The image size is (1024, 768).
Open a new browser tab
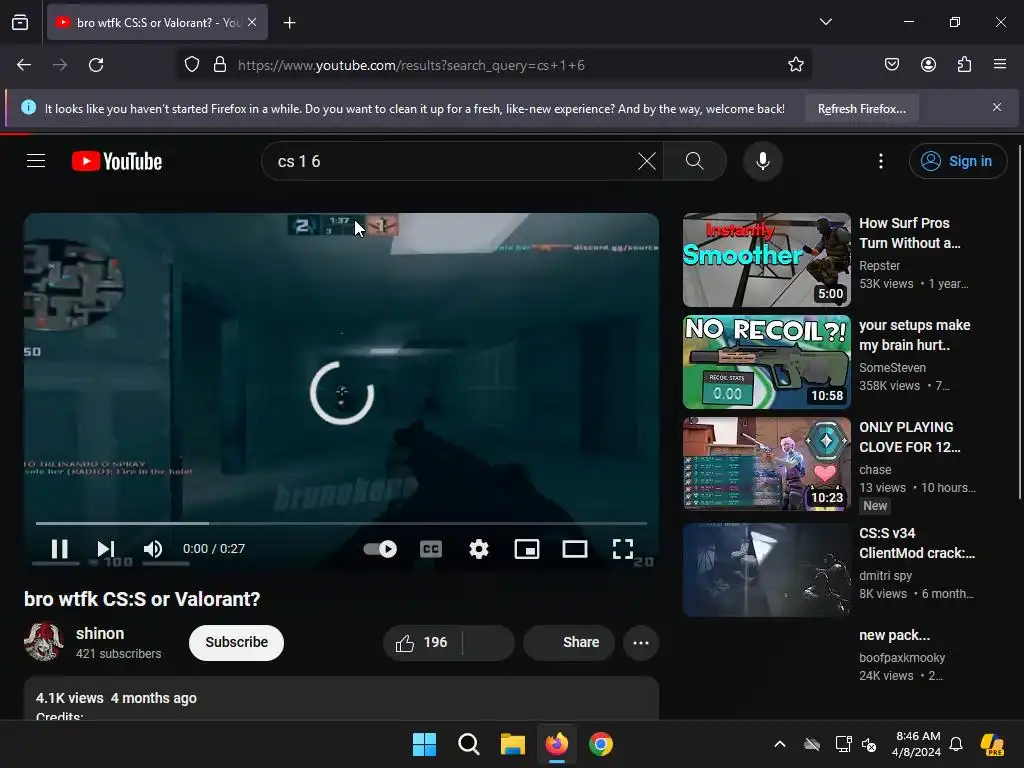(x=290, y=23)
